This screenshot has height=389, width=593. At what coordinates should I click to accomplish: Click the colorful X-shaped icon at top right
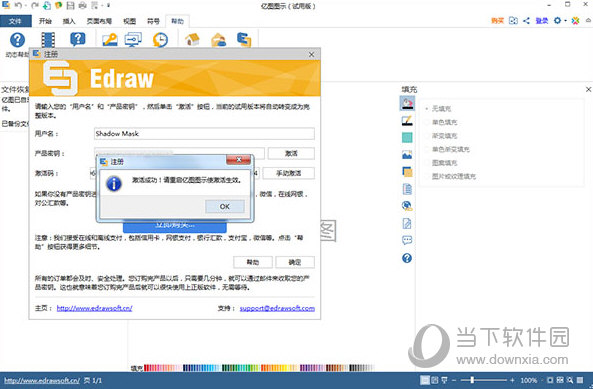point(575,20)
